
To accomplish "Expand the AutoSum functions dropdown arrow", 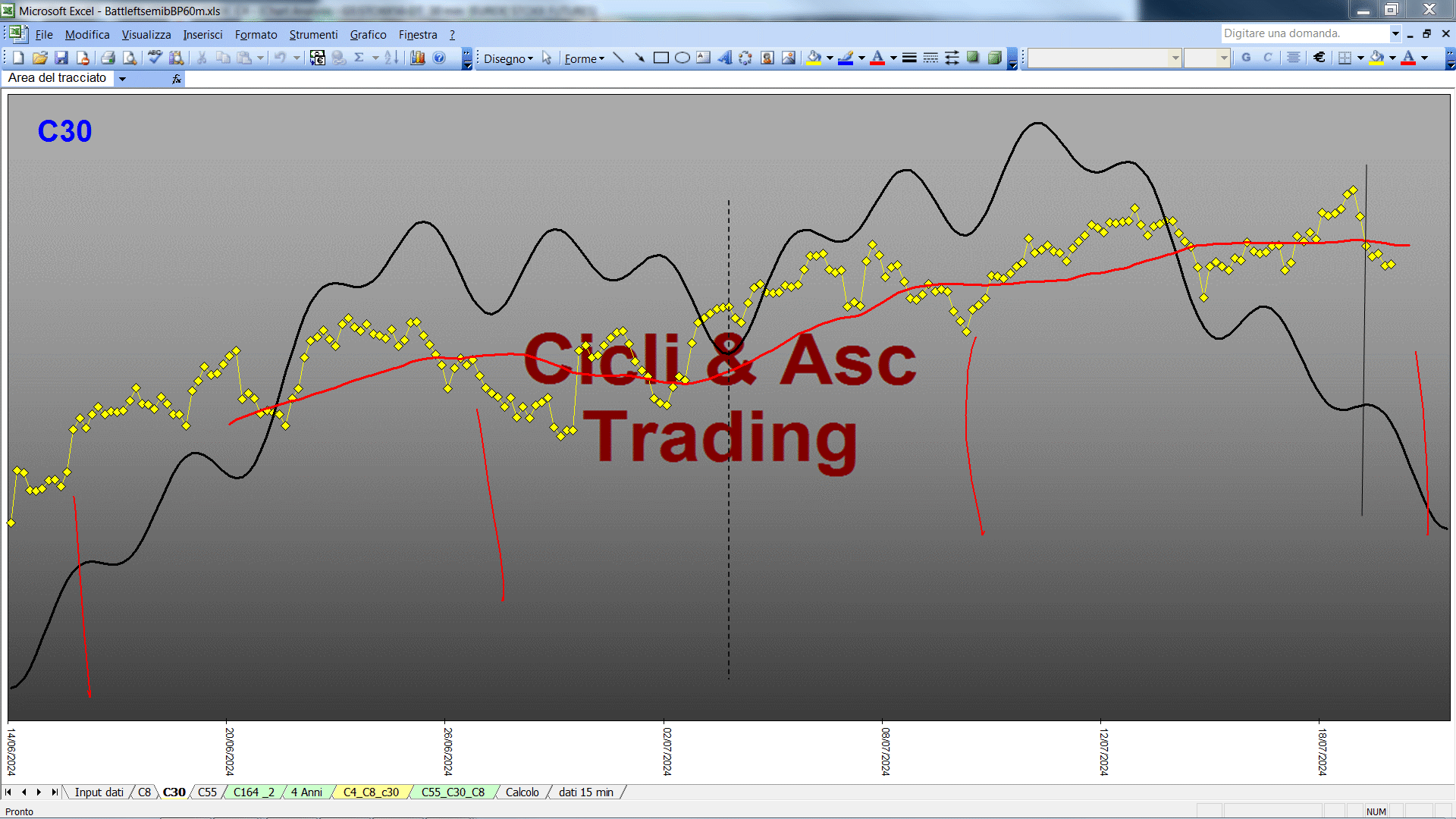I will pyautogui.click(x=375, y=58).
